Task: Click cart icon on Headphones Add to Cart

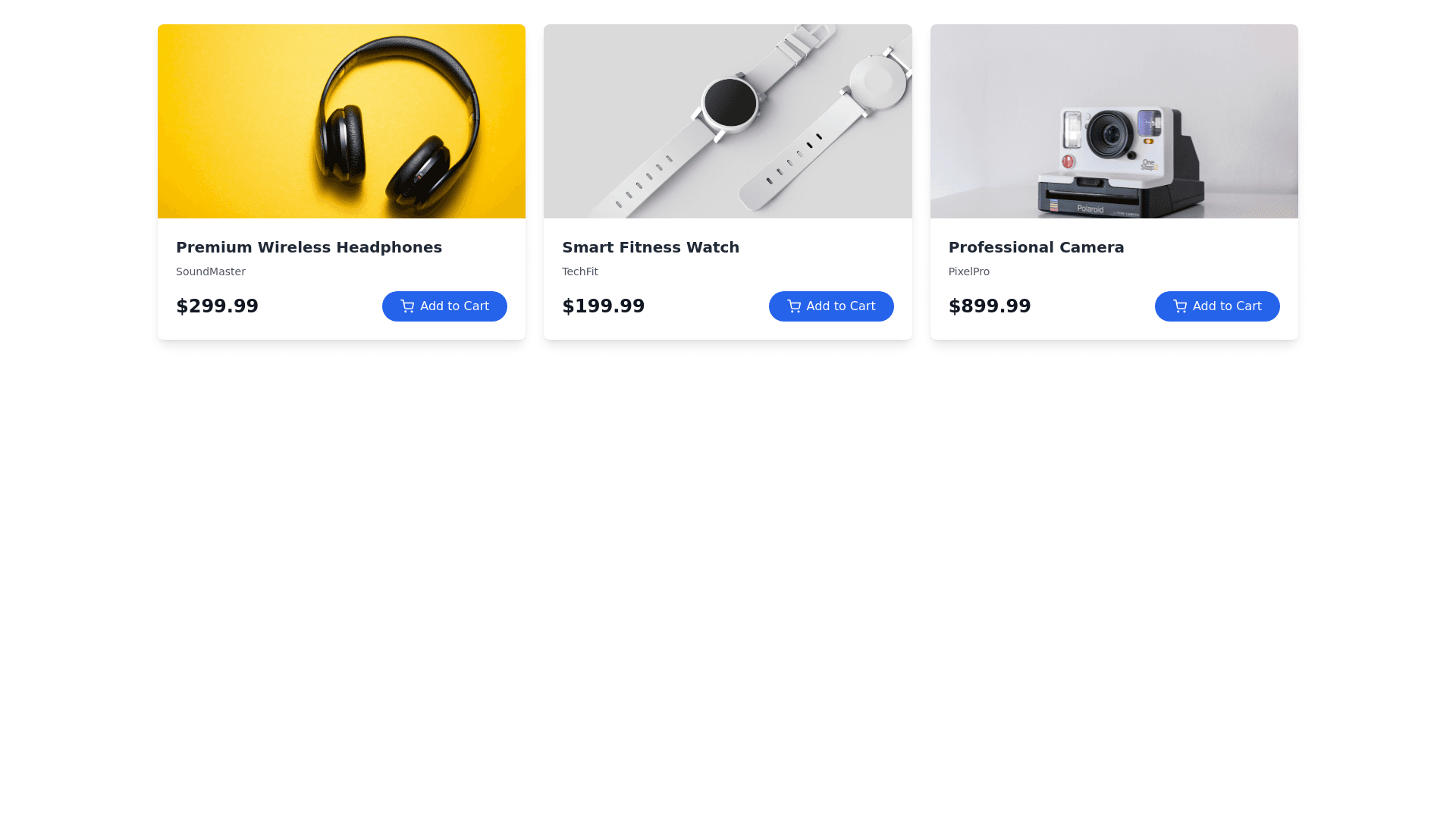Action: tap(407, 306)
